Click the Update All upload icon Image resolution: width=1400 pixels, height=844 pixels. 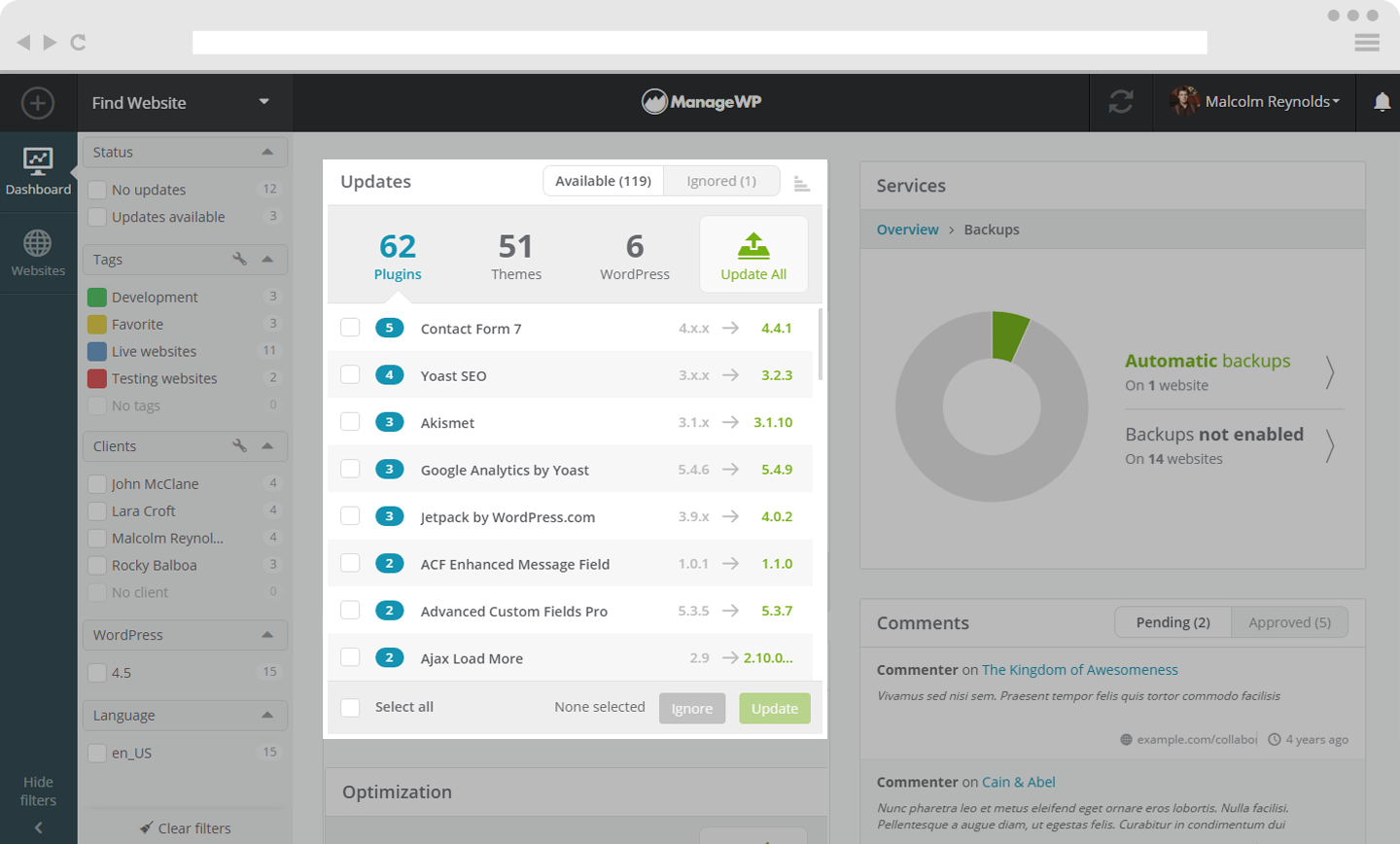pos(753,246)
